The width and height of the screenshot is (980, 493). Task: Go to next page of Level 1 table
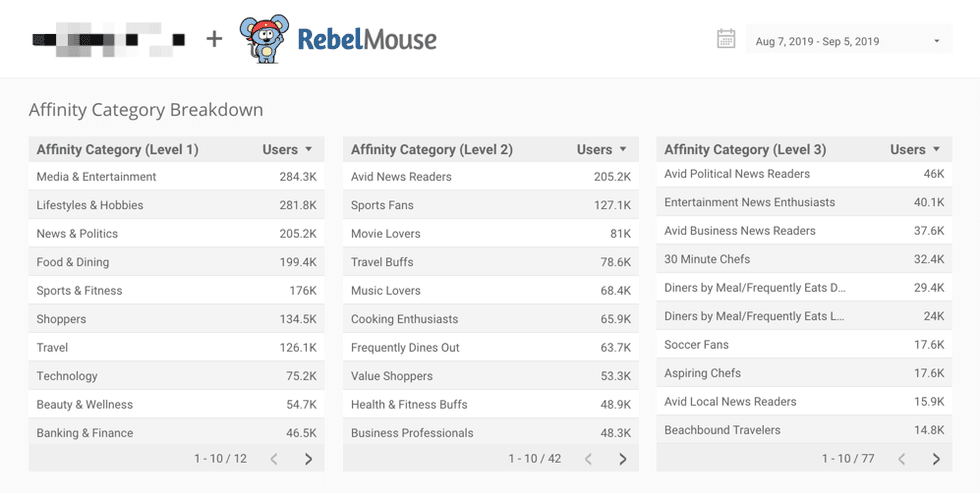click(308, 459)
